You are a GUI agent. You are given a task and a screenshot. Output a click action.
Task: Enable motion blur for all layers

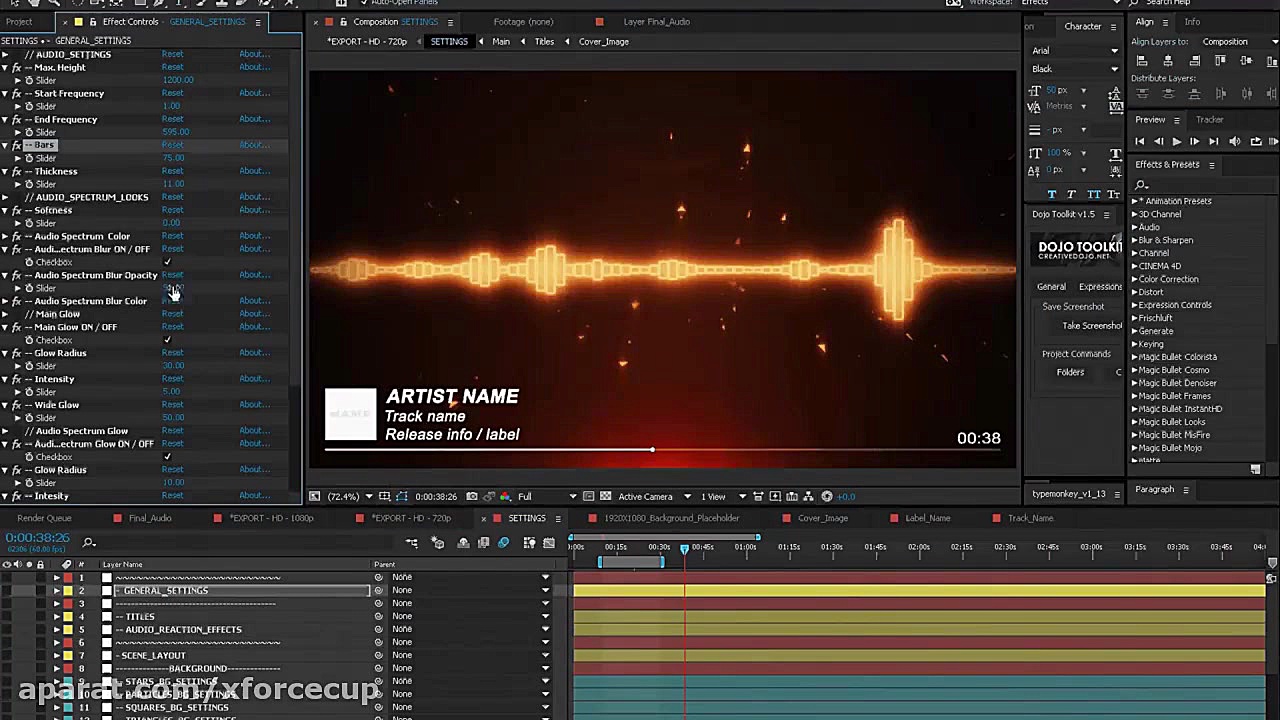tap(503, 543)
